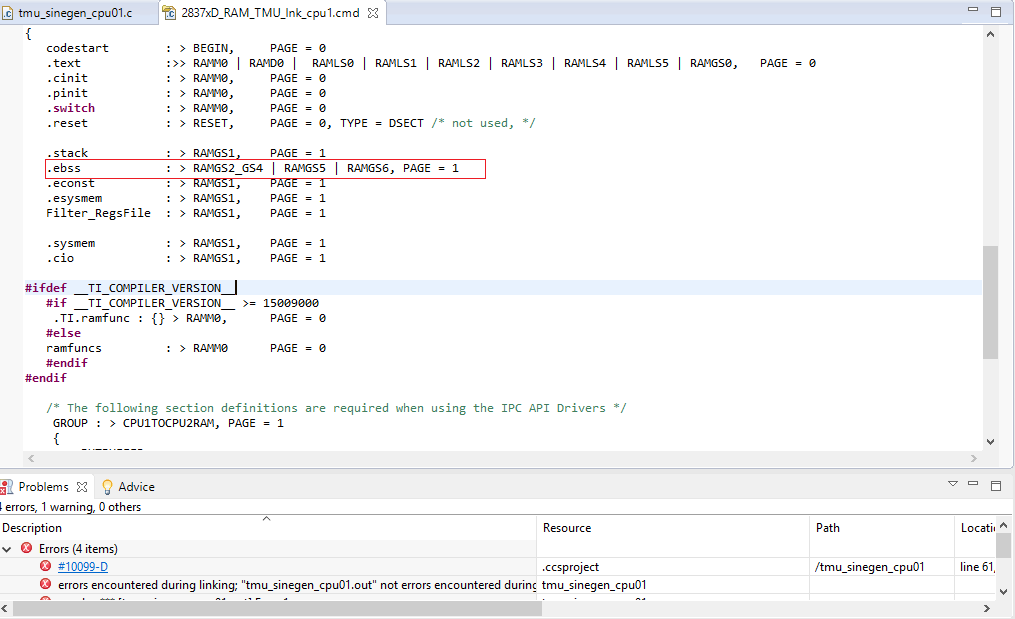This screenshot has width=1015, height=619.
Task: Click the .reset DSECT line
Action: pos(291,124)
